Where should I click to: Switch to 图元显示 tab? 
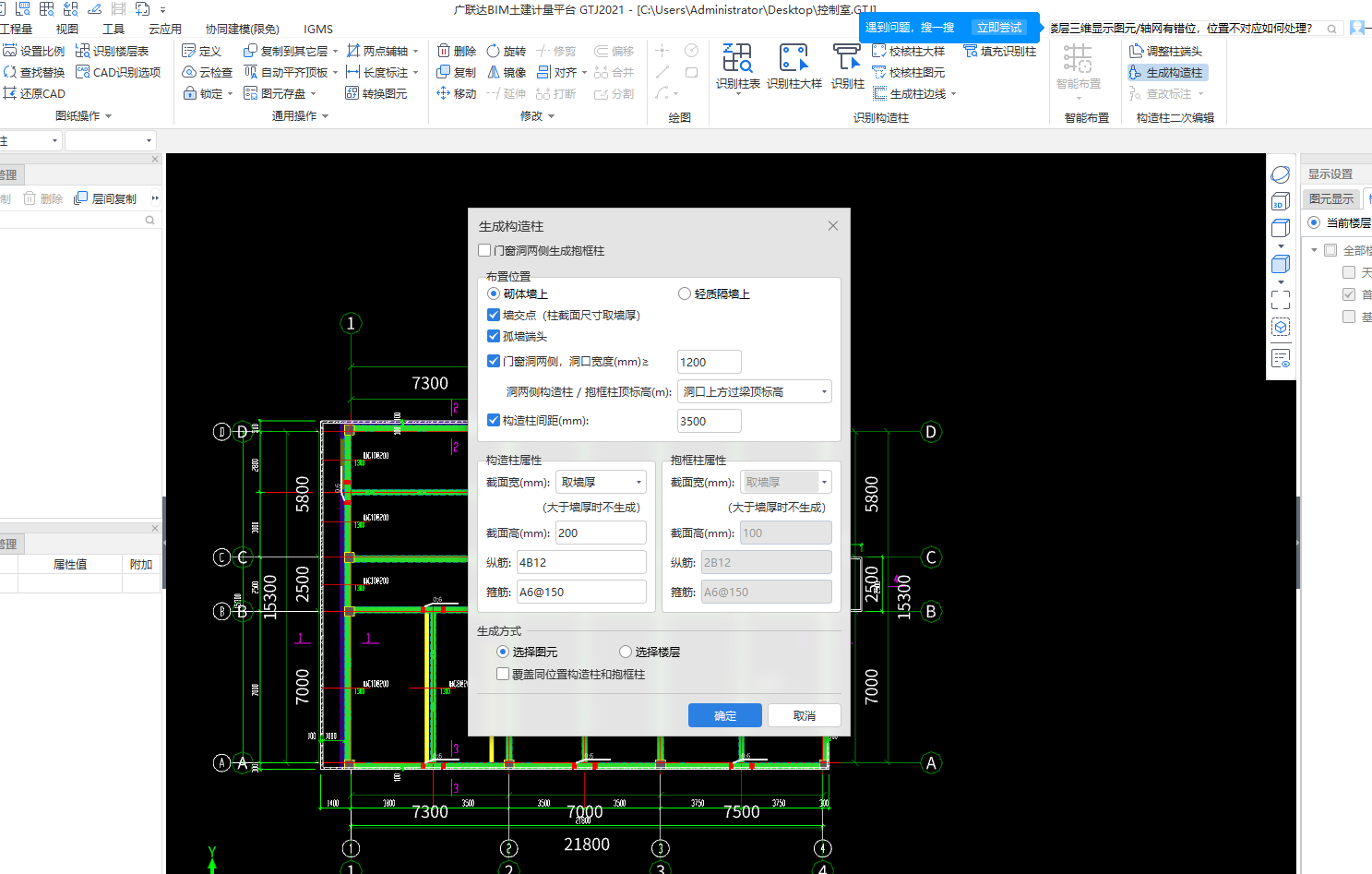point(1331,198)
